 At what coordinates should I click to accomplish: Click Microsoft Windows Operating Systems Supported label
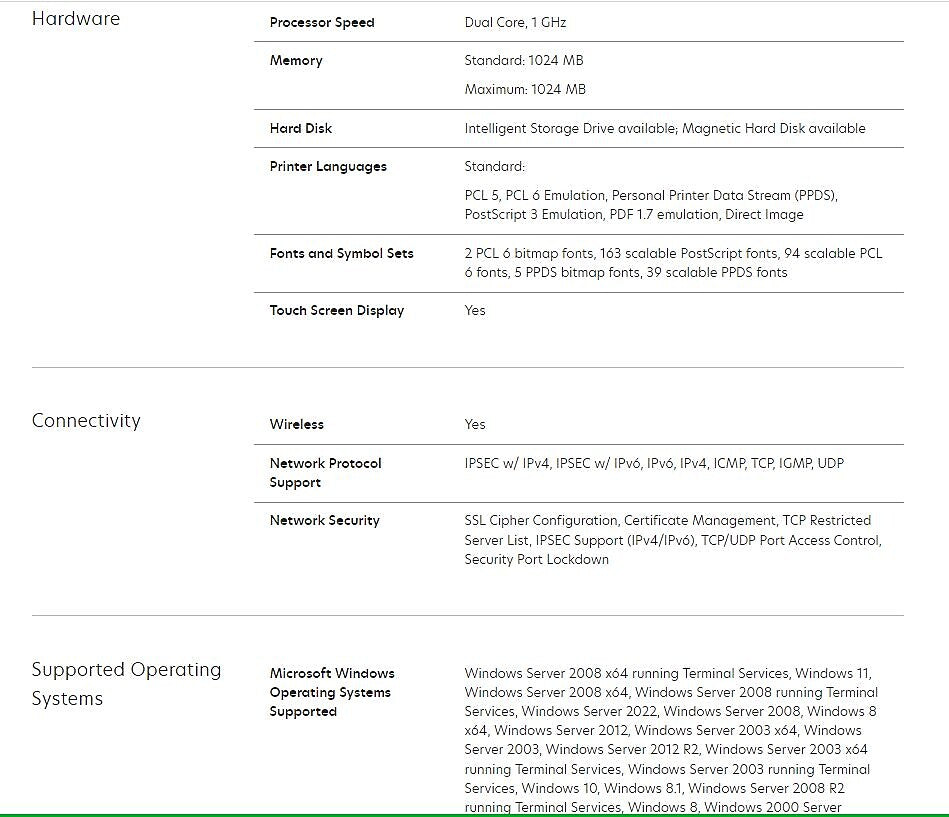[332, 692]
